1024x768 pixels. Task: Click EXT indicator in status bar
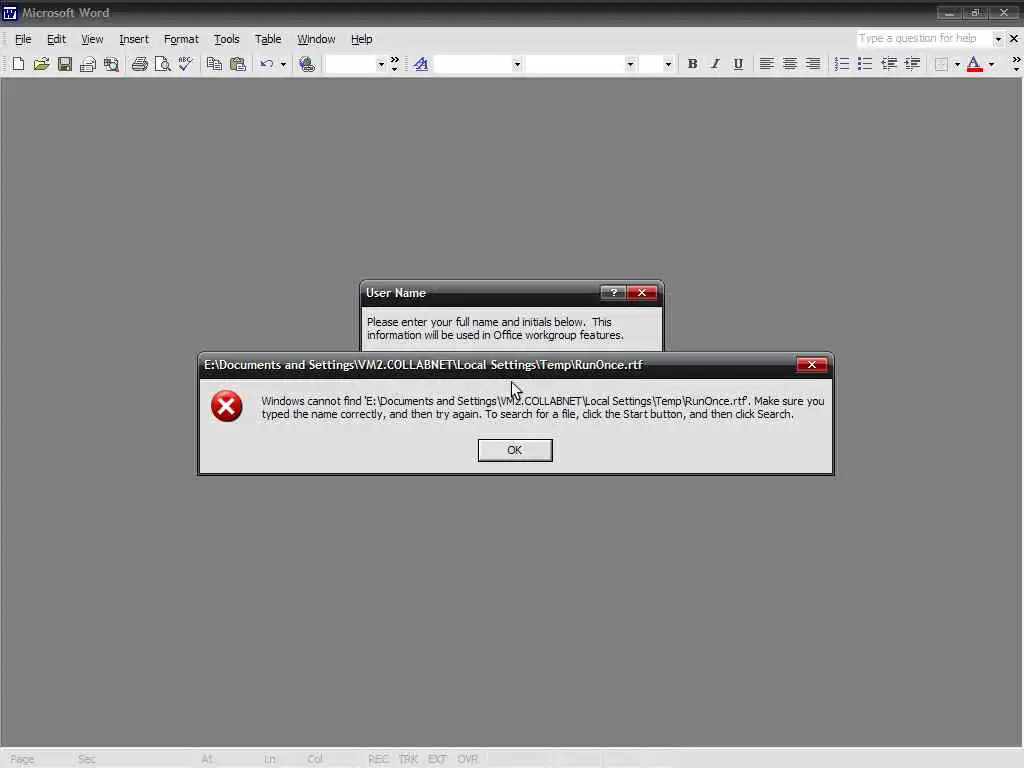[437, 759]
